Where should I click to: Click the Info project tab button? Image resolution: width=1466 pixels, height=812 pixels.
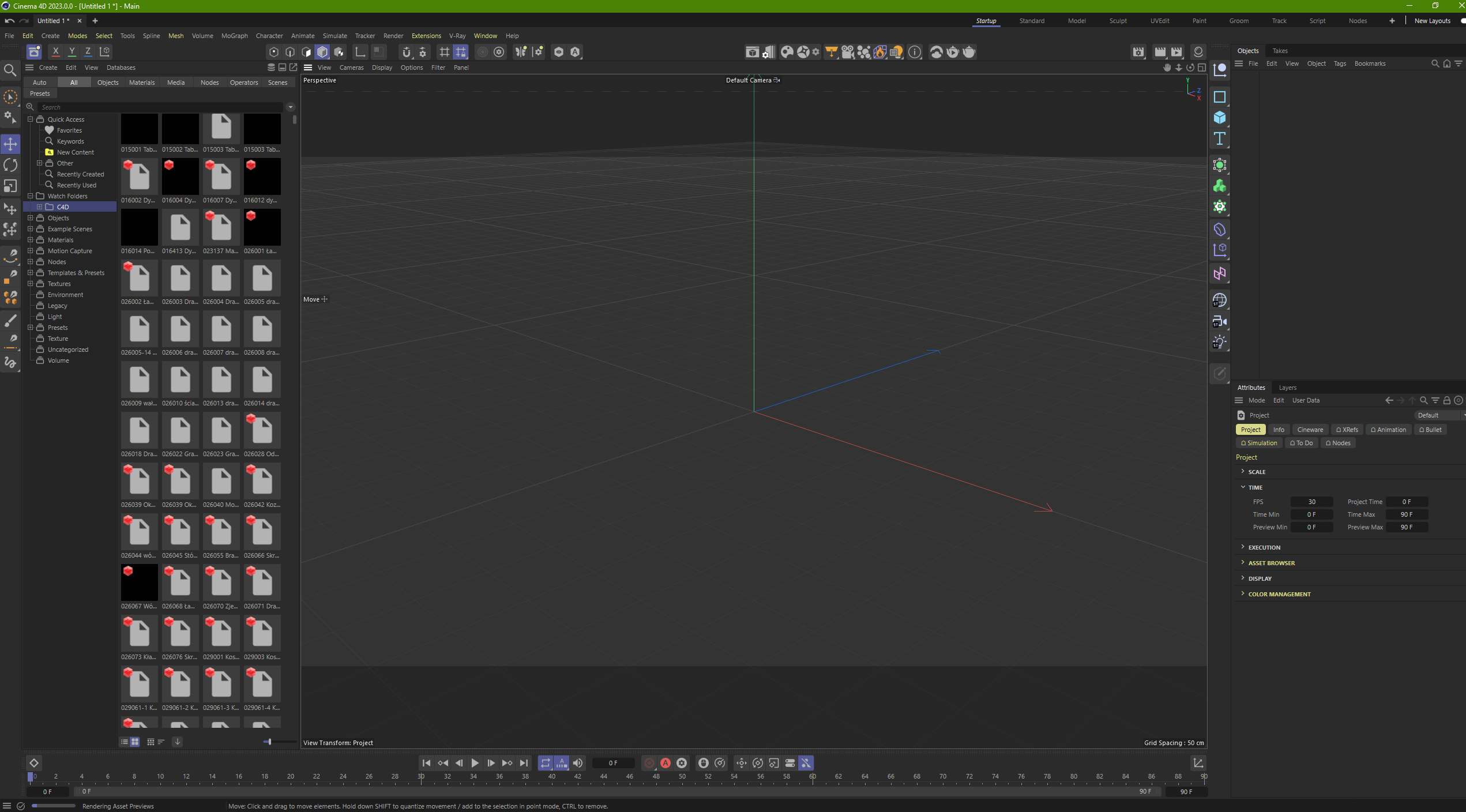1279,430
